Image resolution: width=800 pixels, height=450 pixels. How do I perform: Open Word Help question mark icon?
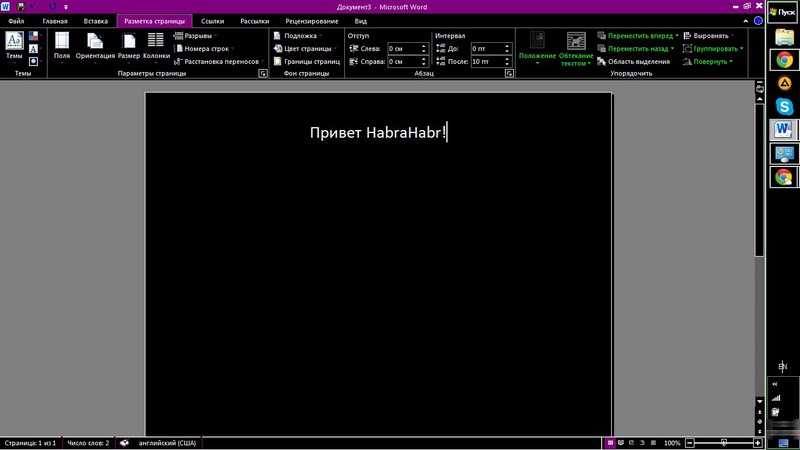[758, 21]
